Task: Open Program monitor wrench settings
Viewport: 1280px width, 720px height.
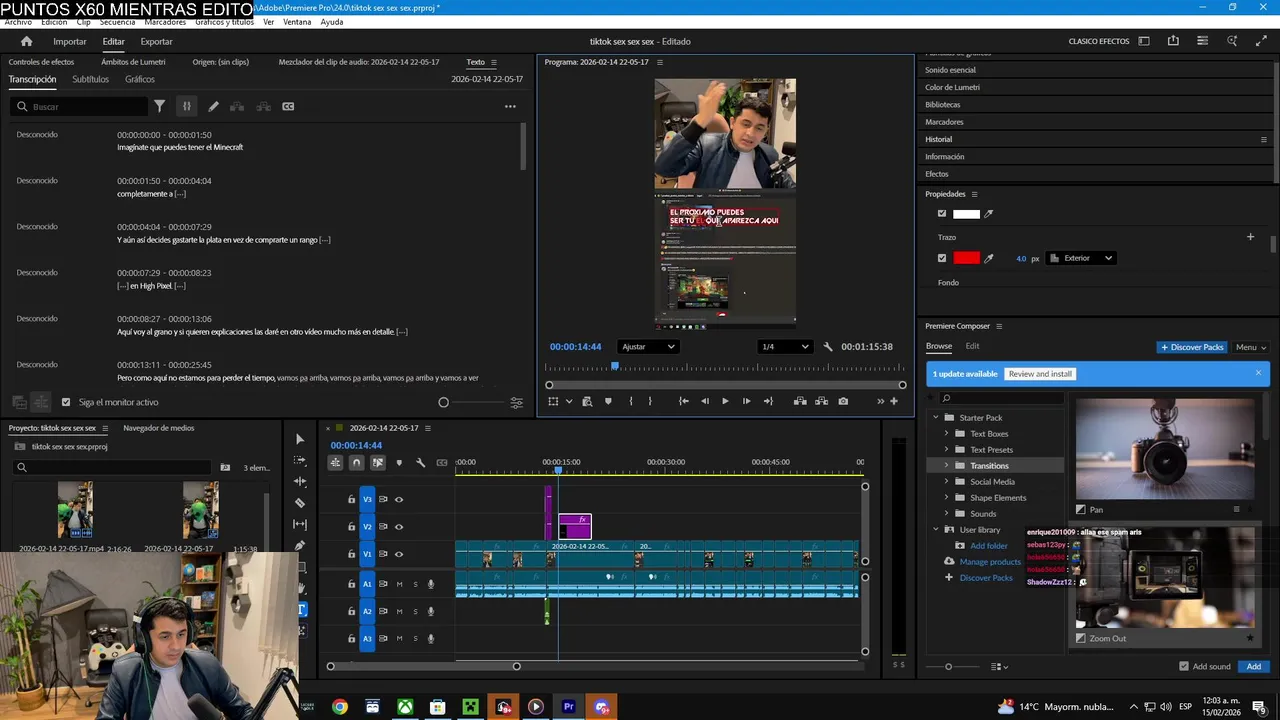Action: (828, 347)
